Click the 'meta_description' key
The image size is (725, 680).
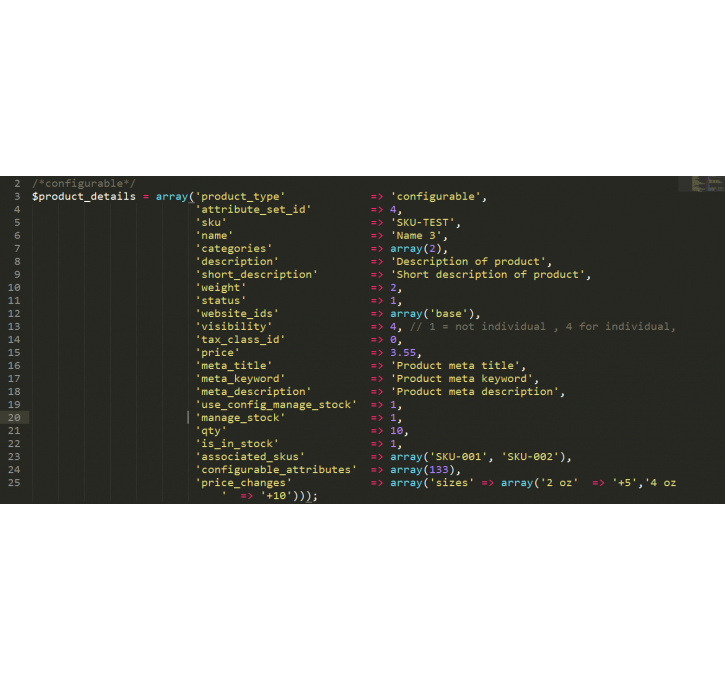(x=253, y=392)
